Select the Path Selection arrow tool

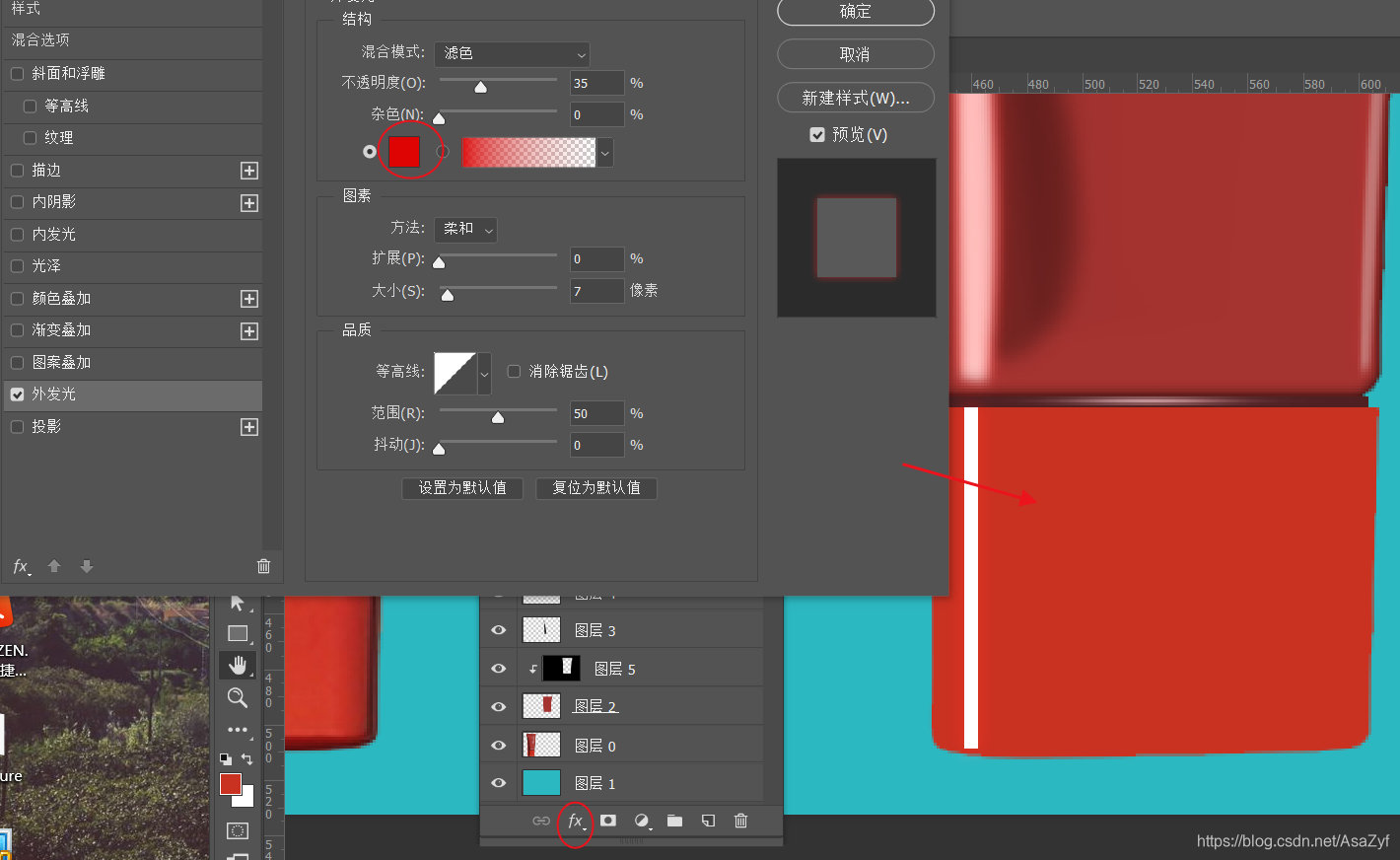(238, 603)
